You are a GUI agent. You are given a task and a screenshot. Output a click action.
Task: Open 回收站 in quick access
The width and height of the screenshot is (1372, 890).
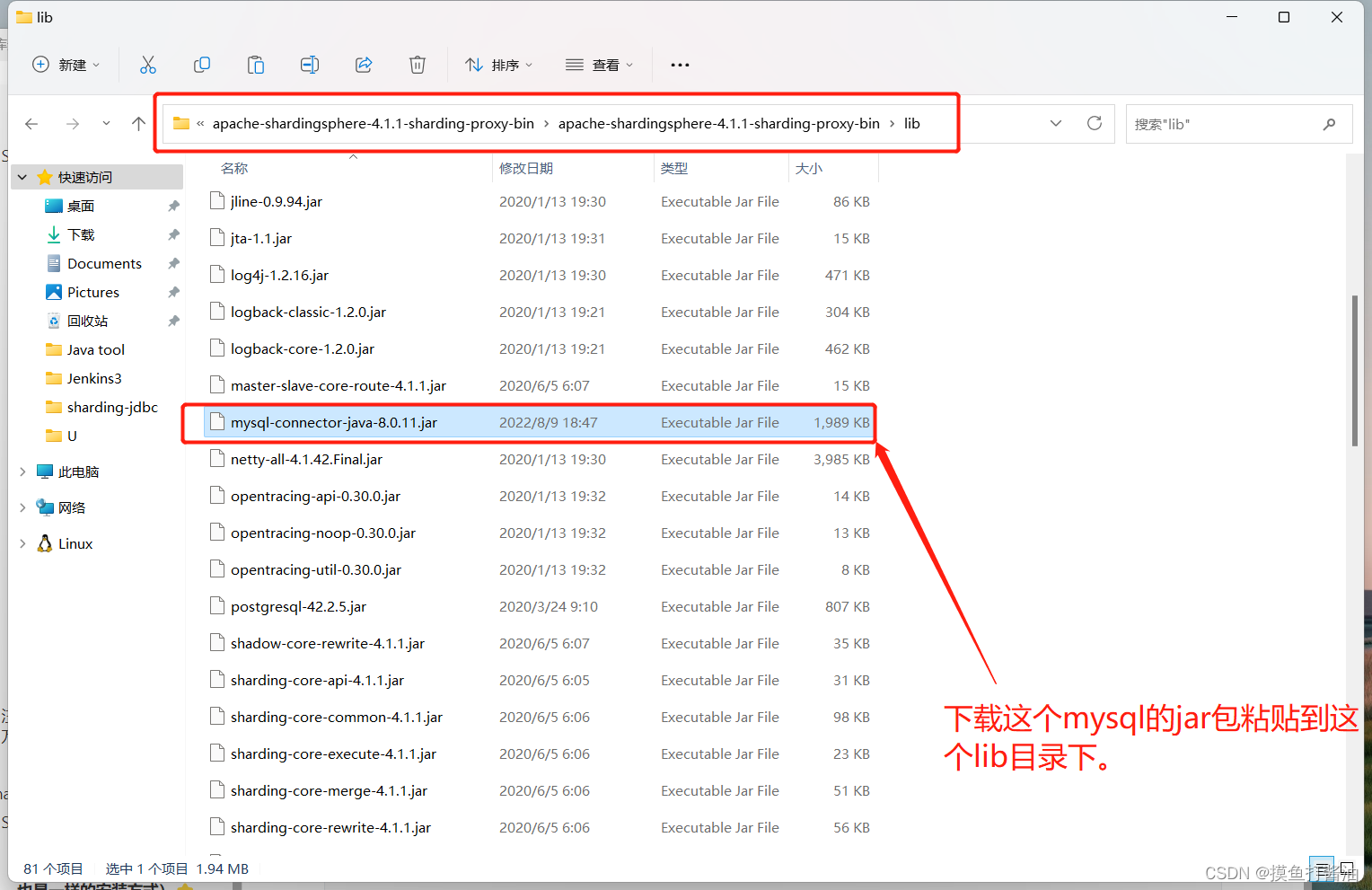(87, 321)
